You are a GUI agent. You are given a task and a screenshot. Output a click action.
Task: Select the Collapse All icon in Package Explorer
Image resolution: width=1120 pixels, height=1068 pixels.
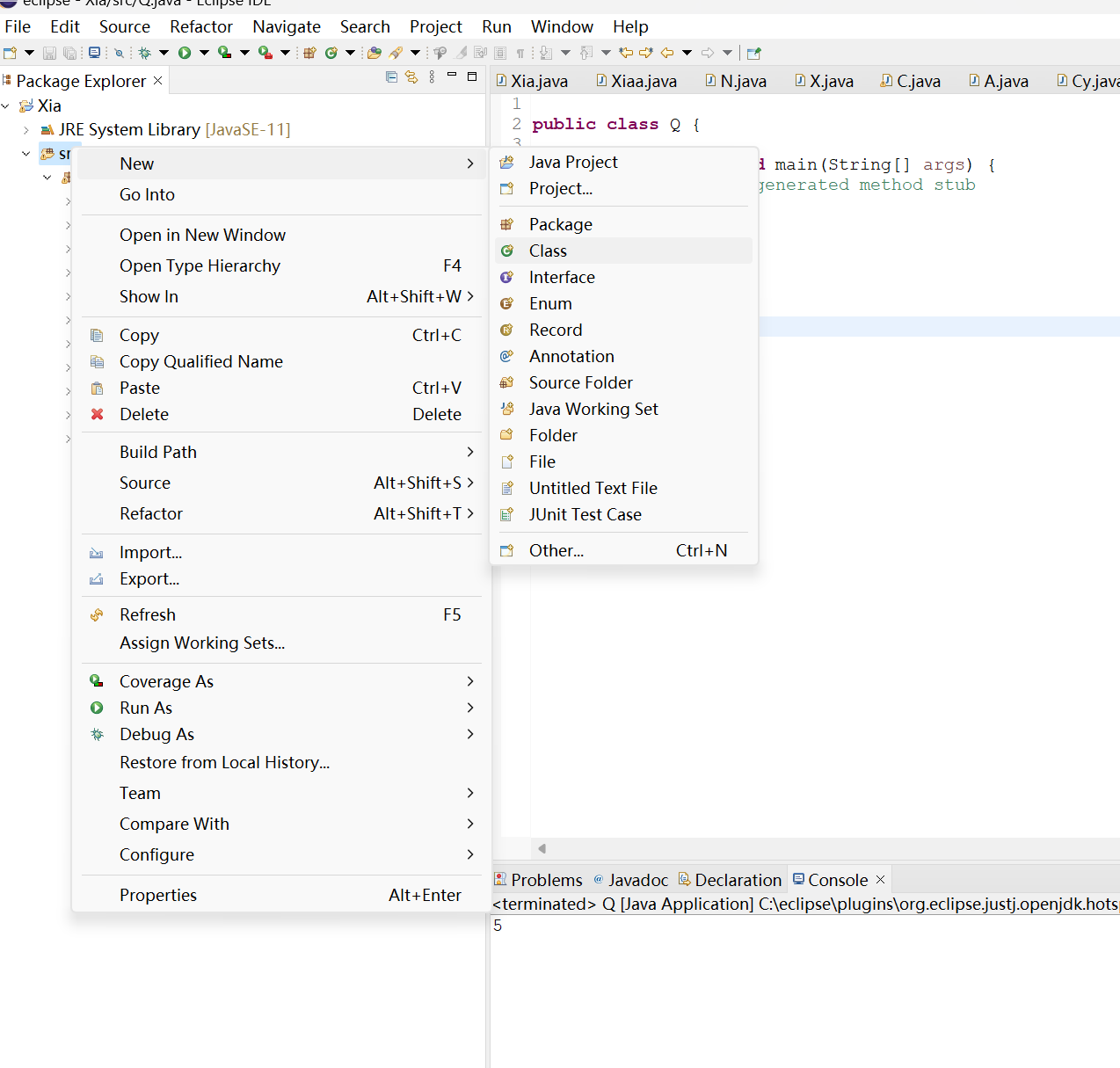point(390,77)
